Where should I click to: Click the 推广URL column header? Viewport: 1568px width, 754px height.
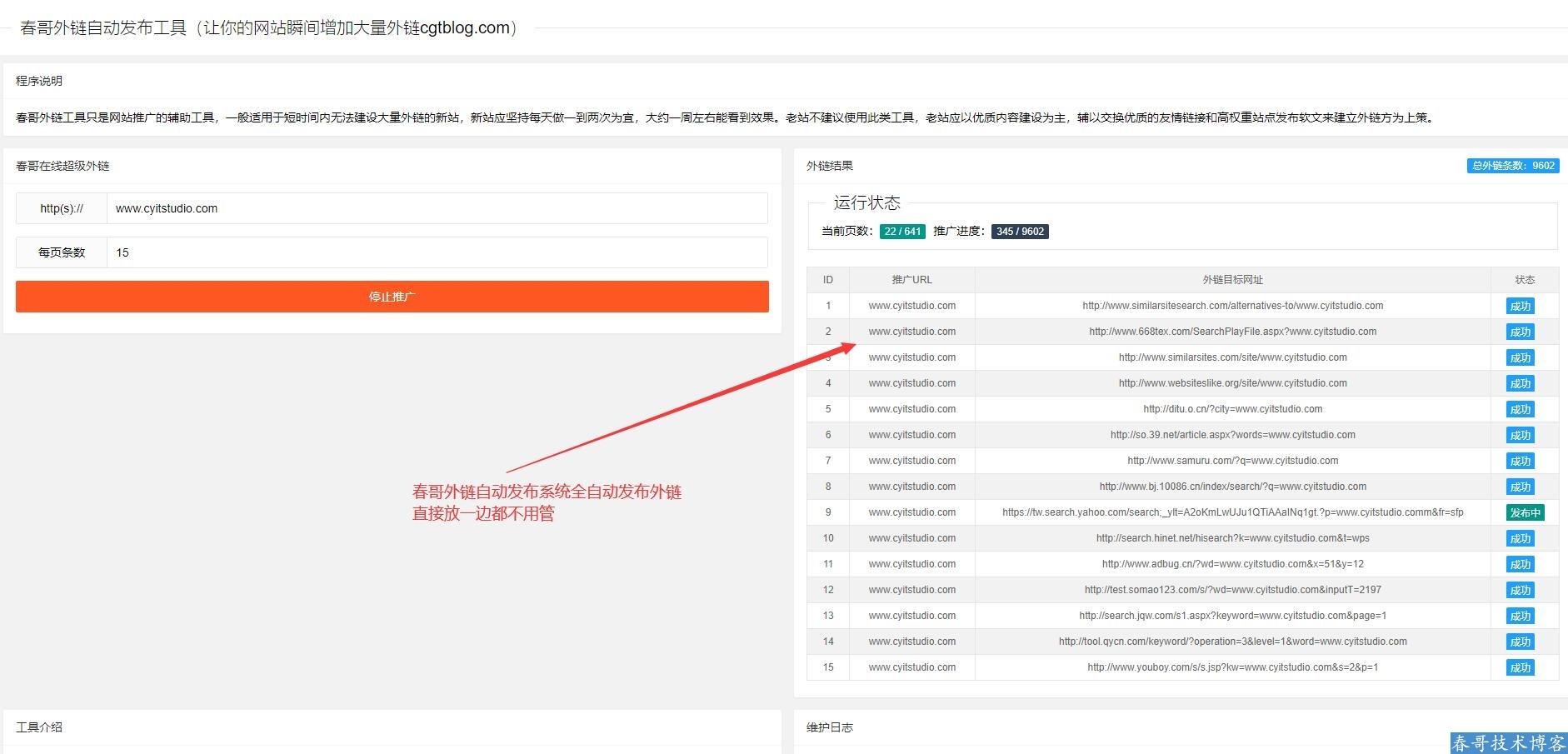pos(911,280)
